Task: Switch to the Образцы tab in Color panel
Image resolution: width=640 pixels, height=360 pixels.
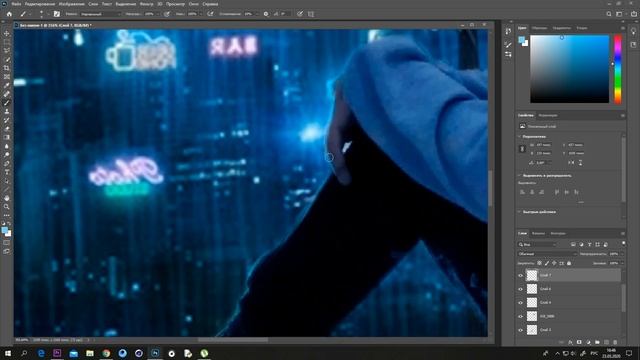Action: coord(539,28)
